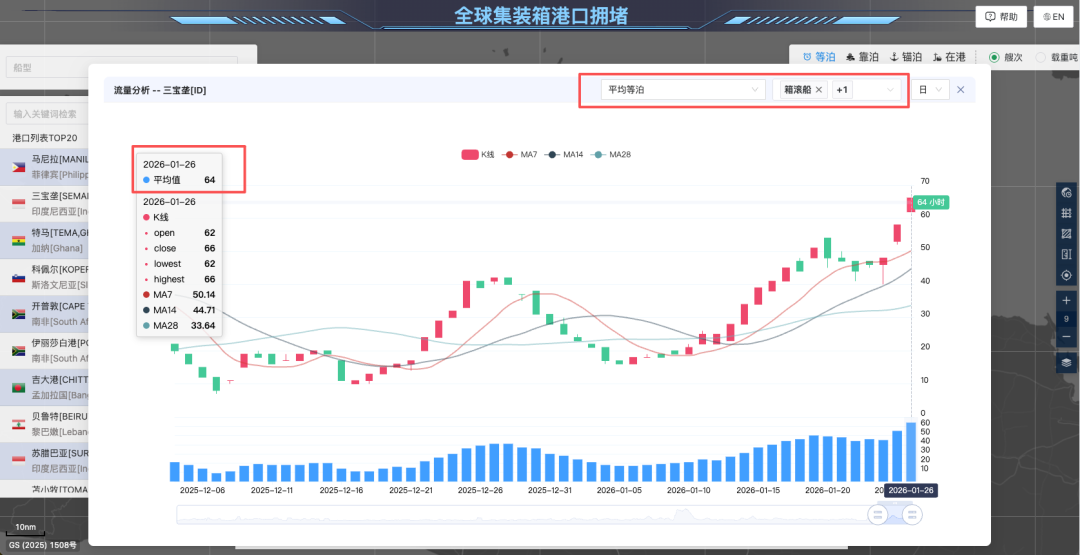Switch to the 在港 tab
The height and width of the screenshot is (555, 1080).
[x=949, y=58]
